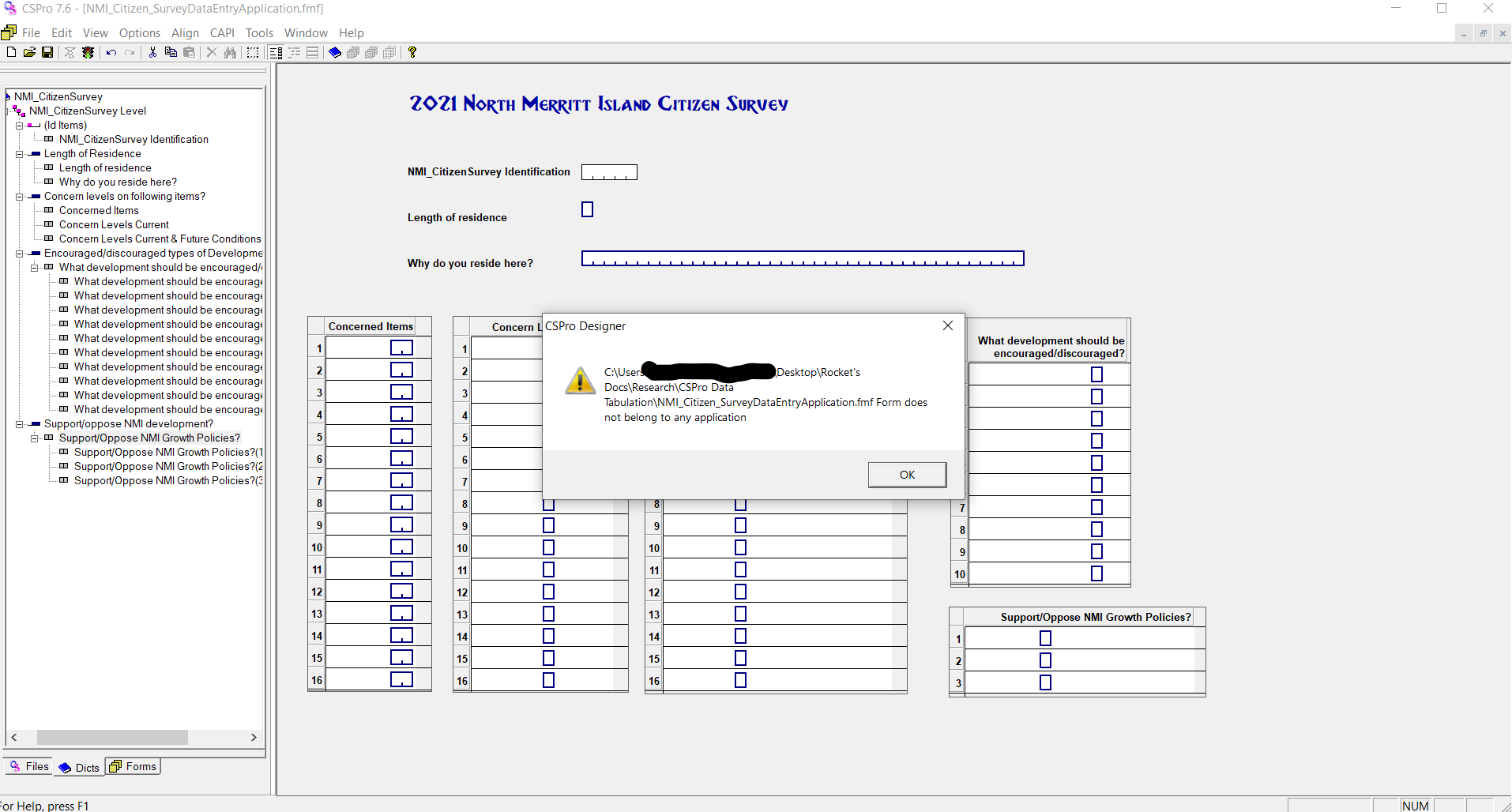Create a new file with New icon
Image resolution: width=1512 pixels, height=812 pixels.
[11, 52]
